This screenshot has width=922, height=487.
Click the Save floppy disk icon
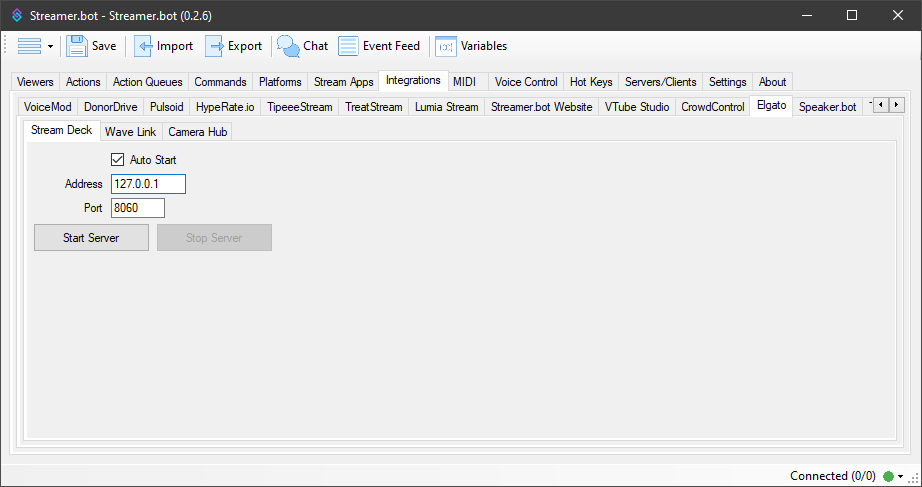click(77, 46)
